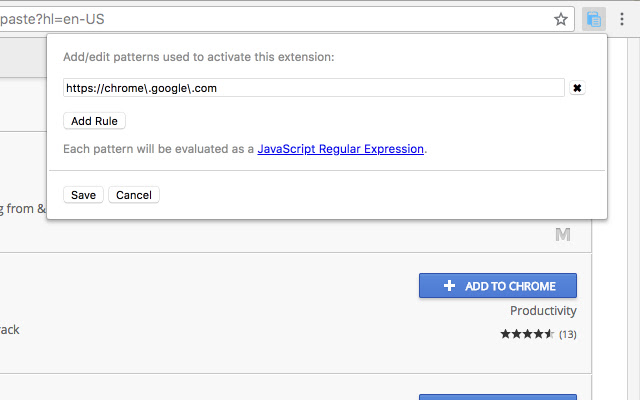Open the JavaScript Regular Expression link
The image size is (640, 400).
tap(341, 149)
